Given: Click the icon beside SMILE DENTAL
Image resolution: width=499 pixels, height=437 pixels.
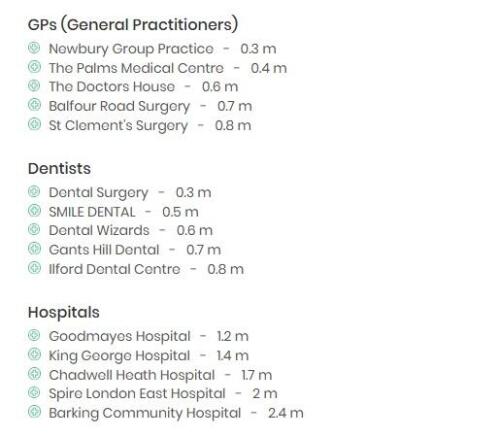Looking at the screenshot, I should click(x=34, y=211).
